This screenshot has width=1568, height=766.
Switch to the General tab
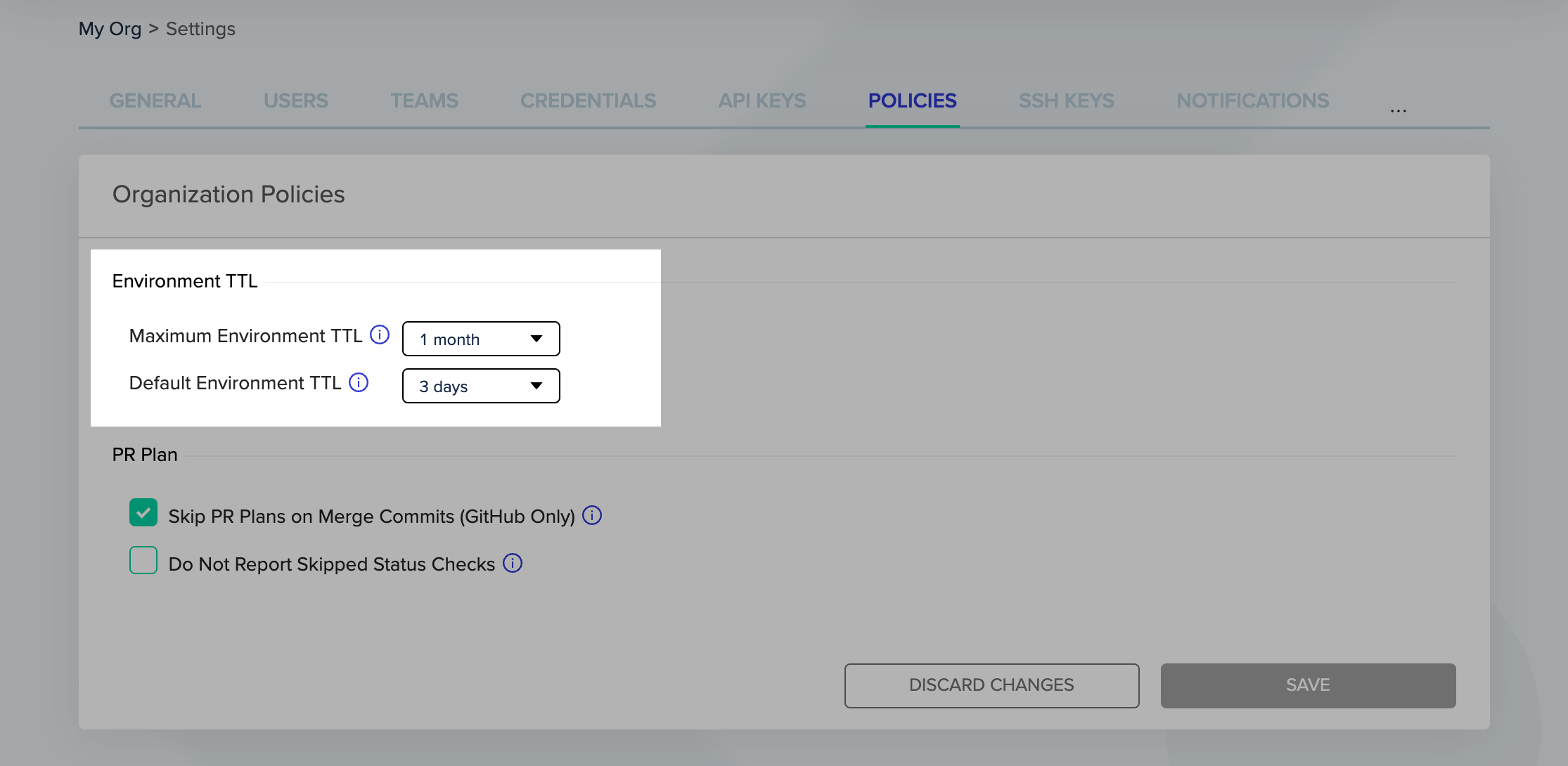tap(155, 101)
